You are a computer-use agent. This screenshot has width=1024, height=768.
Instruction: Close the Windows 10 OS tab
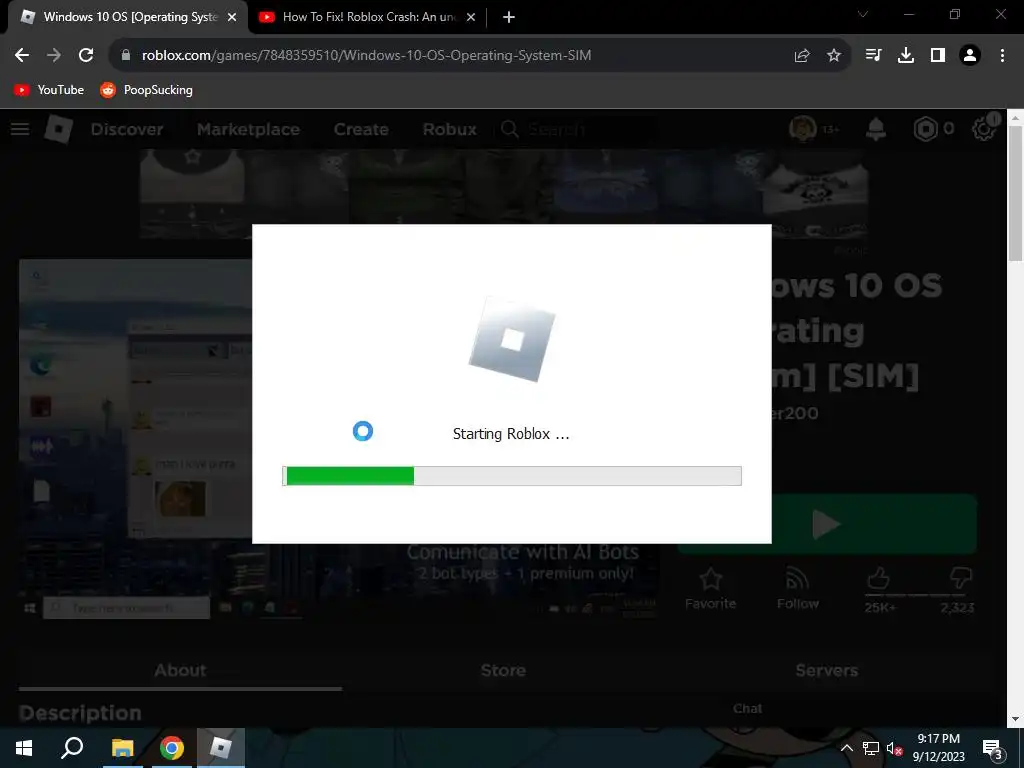tap(232, 18)
